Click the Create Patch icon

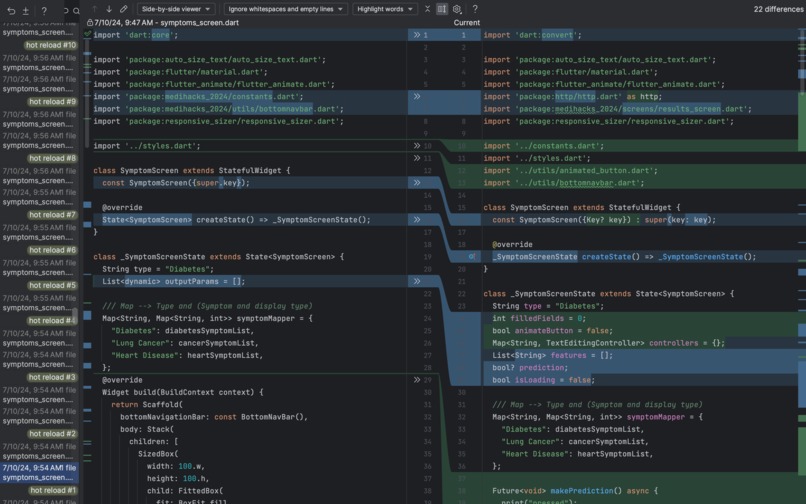tap(26, 10)
